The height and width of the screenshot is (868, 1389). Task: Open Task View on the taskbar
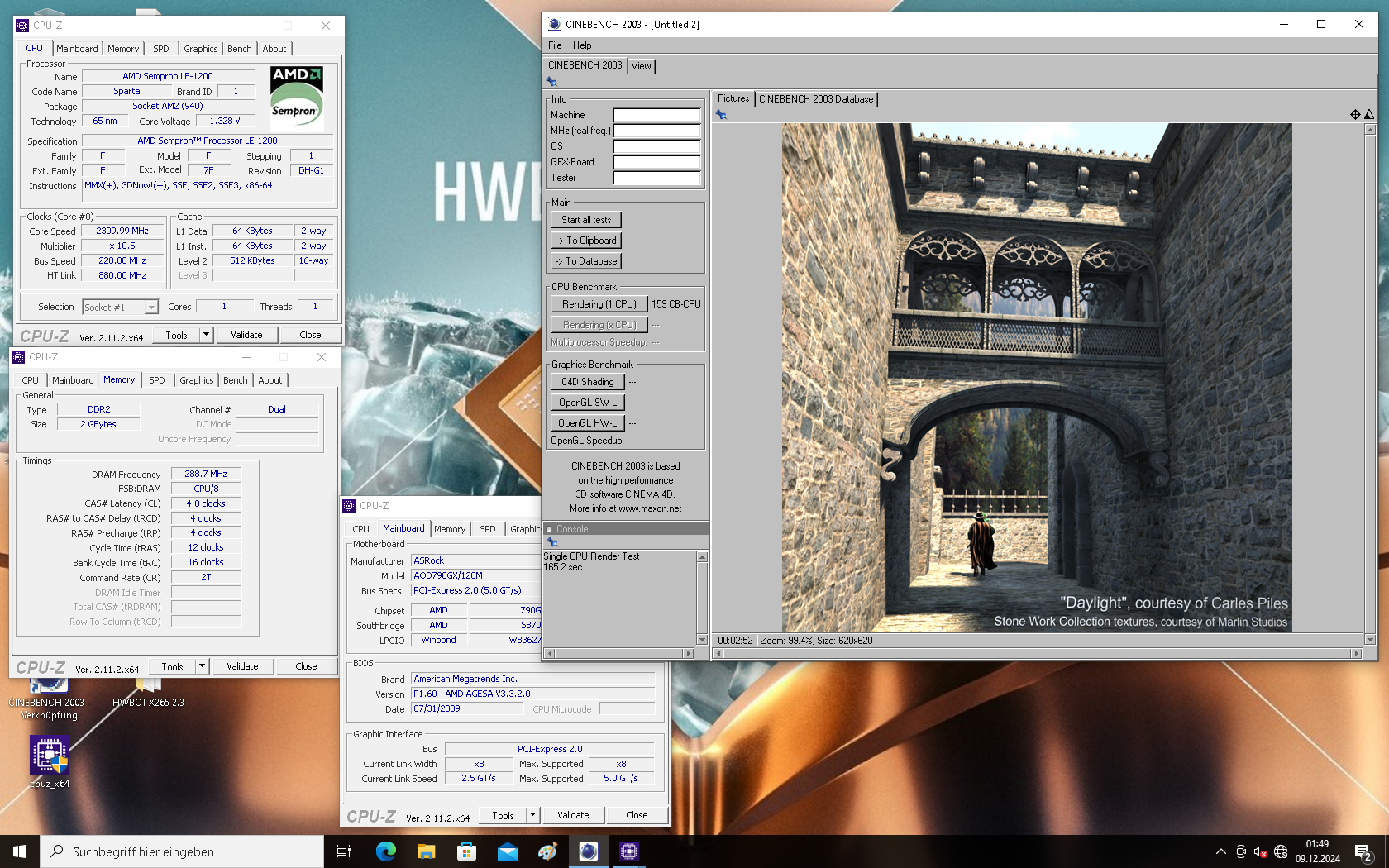[x=344, y=851]
